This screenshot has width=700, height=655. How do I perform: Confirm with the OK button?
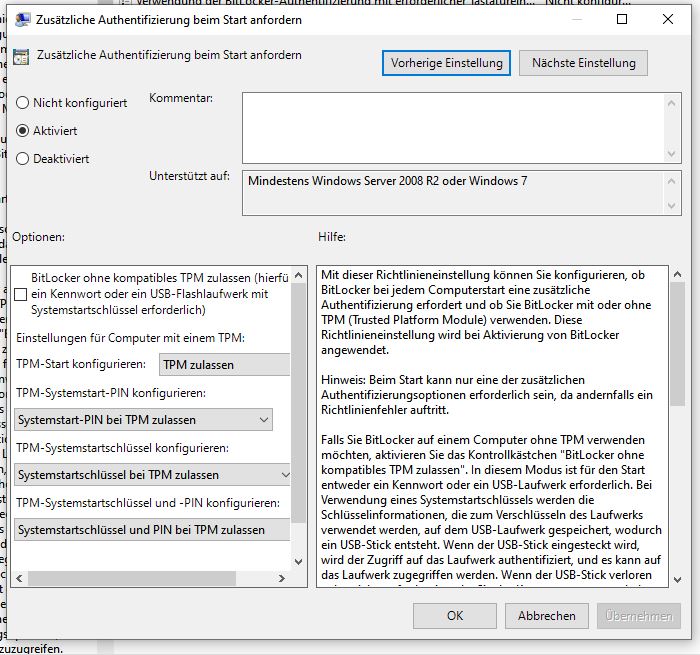click(454, 616)
